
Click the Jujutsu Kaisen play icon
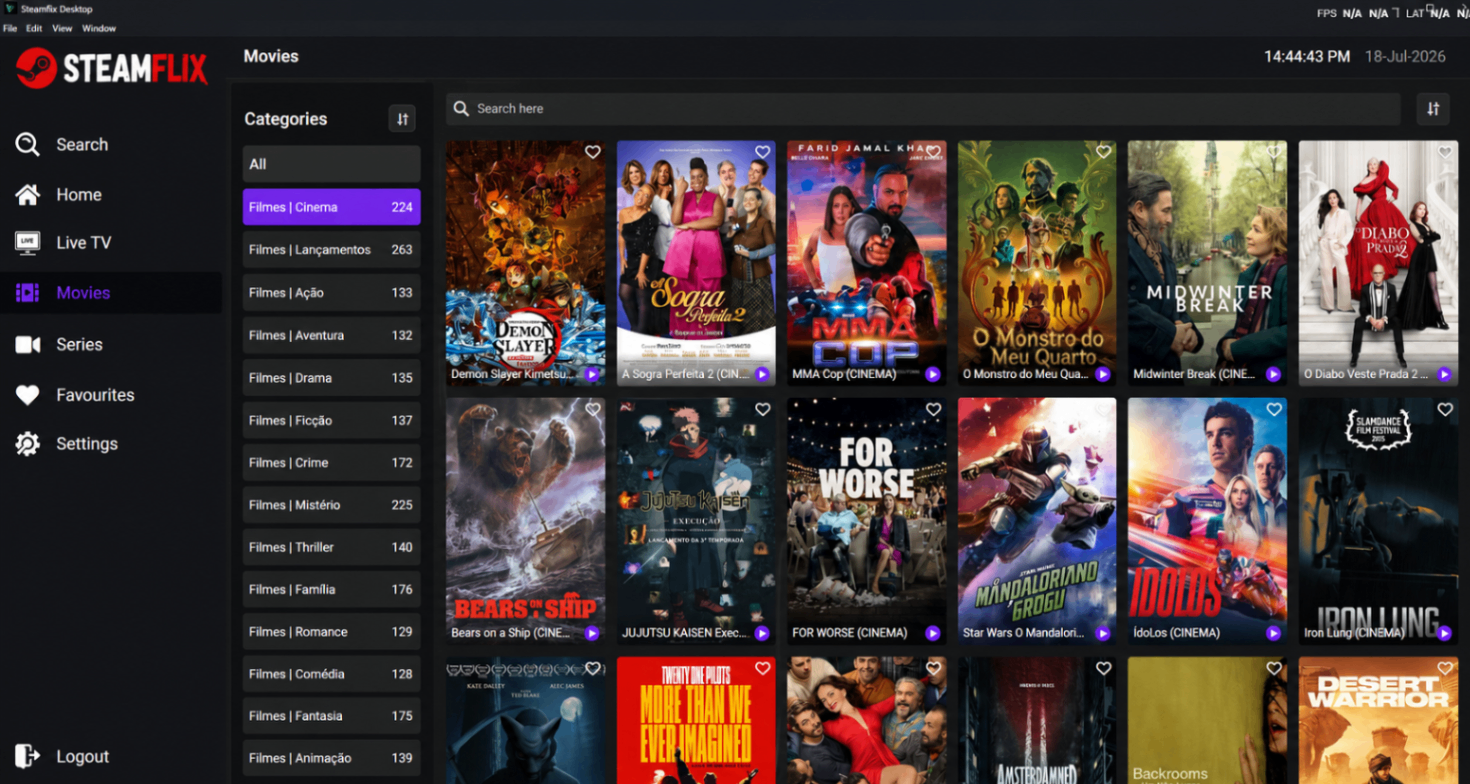[x=762, y=633]
